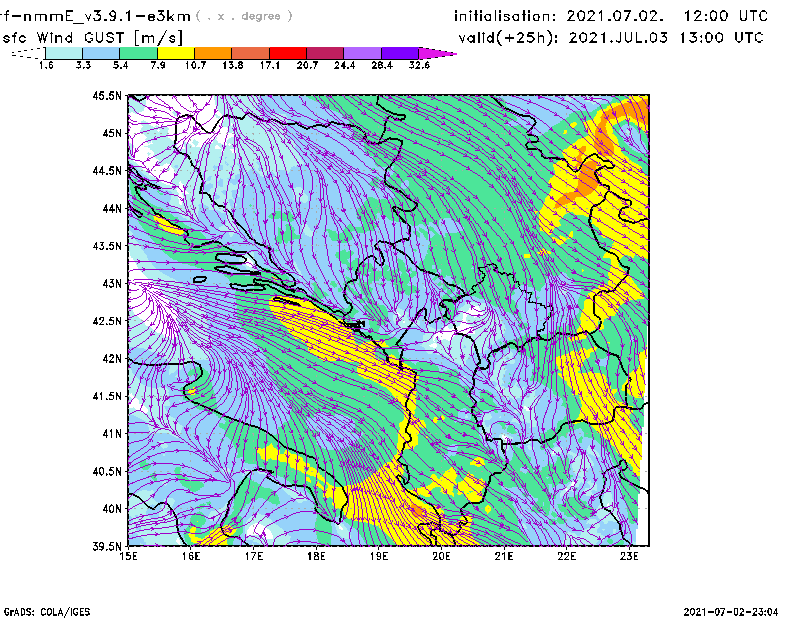Click the 43.5N latitude label

(x=107, y=246)
